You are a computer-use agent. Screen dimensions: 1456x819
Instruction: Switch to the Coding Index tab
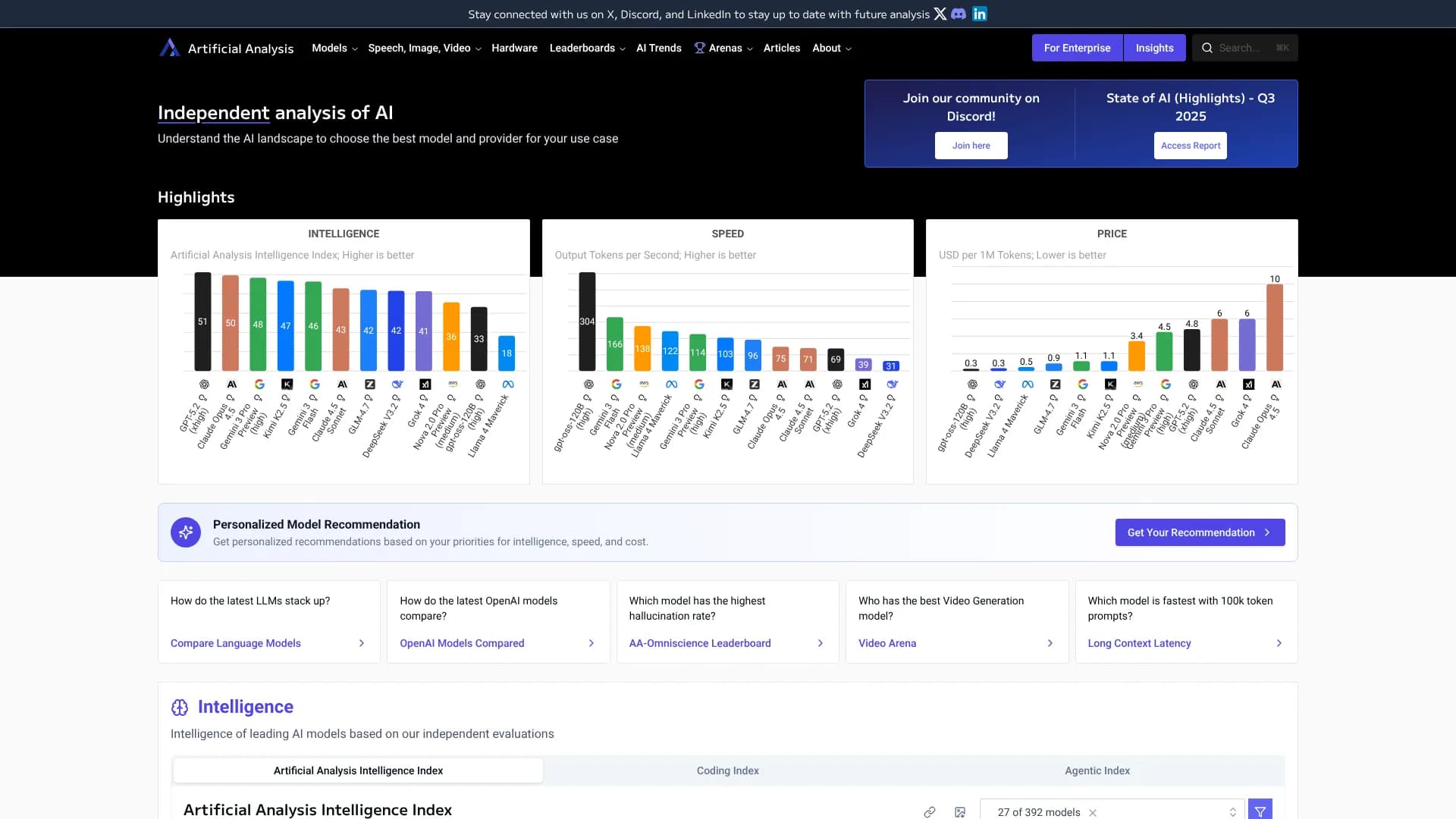coord(727,770)
